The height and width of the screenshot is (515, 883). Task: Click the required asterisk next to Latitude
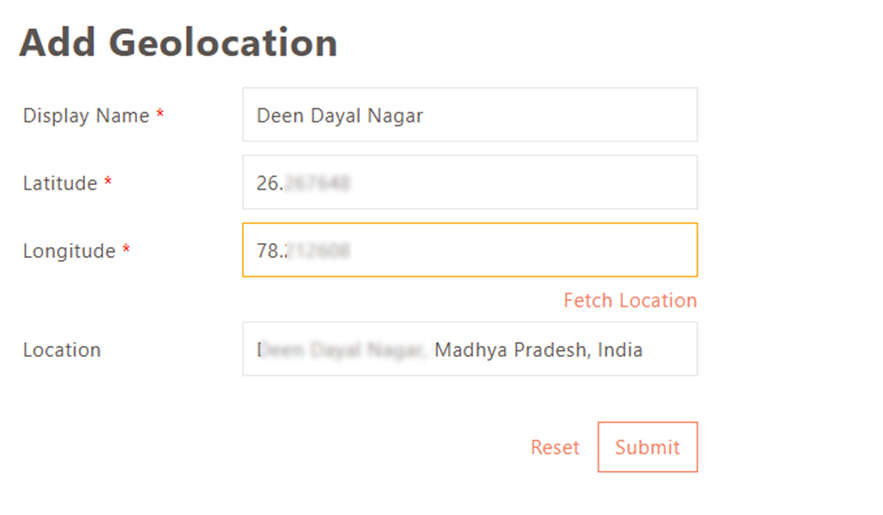click(108, 183)
